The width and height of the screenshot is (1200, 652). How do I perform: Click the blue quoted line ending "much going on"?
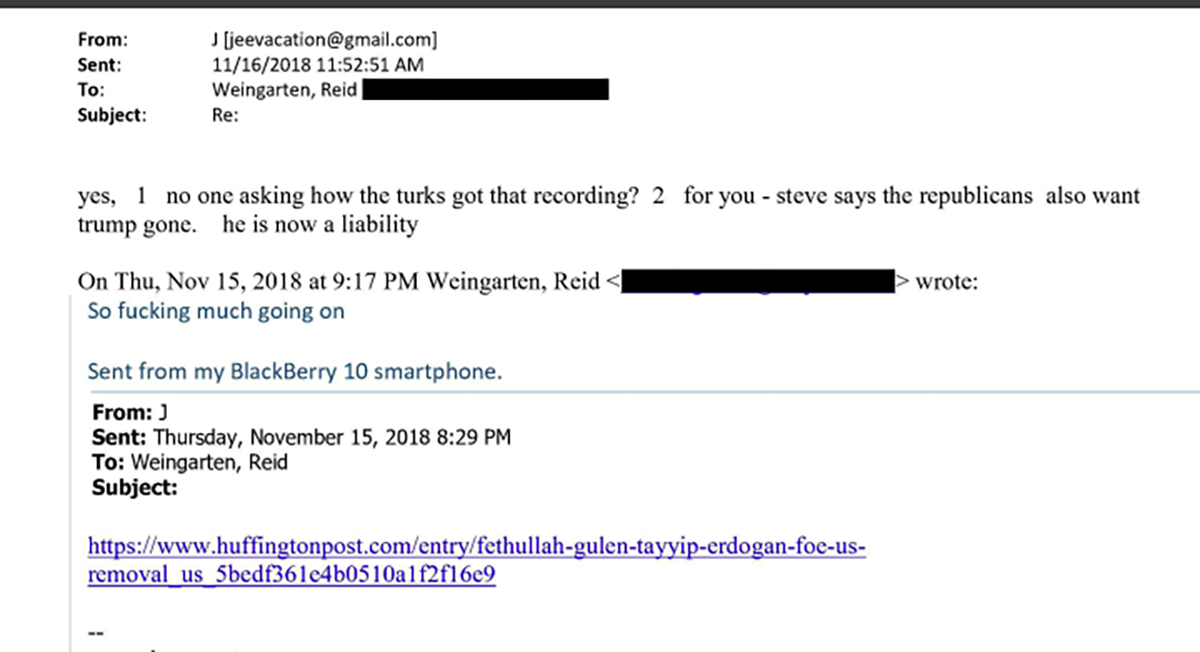(x=216, y=311)
